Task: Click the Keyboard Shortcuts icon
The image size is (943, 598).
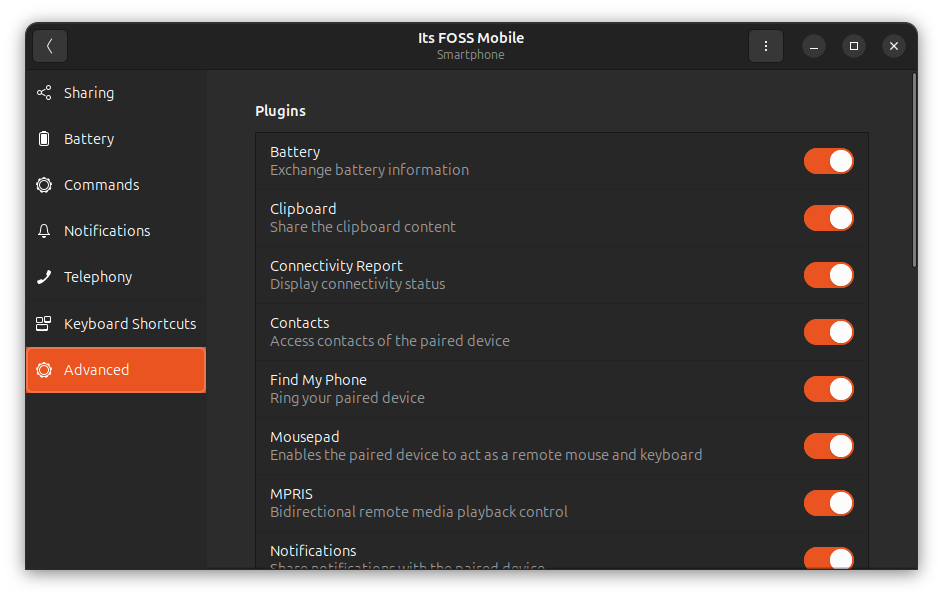Action: point(44,324)
